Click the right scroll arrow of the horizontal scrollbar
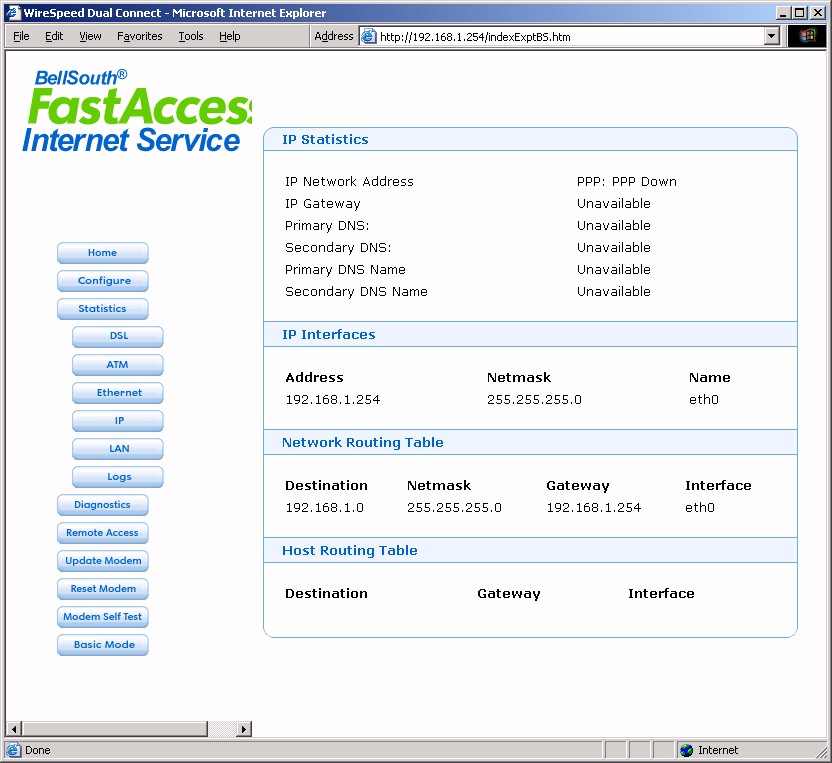This screenshot has width=832, height=763. coord(244,729)
